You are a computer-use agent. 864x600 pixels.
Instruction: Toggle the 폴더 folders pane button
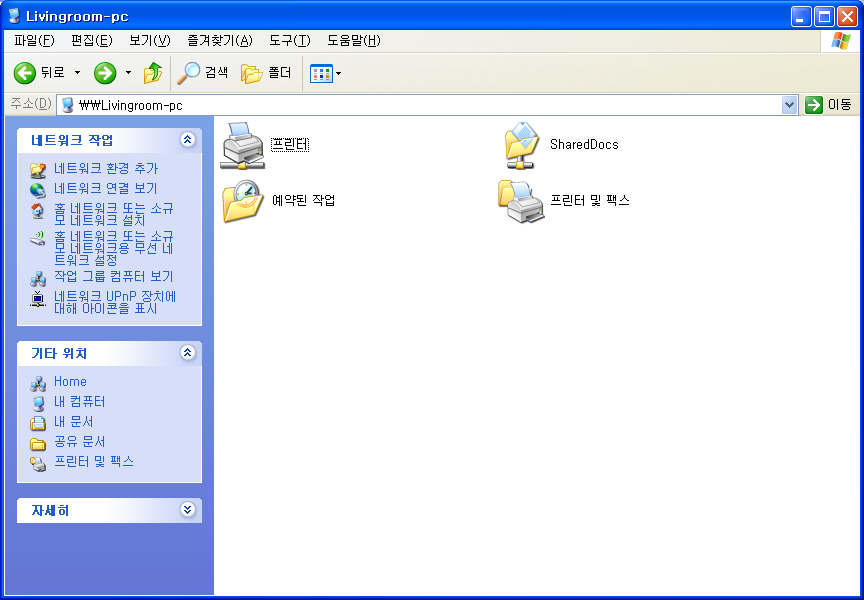[x=266, y=73]
